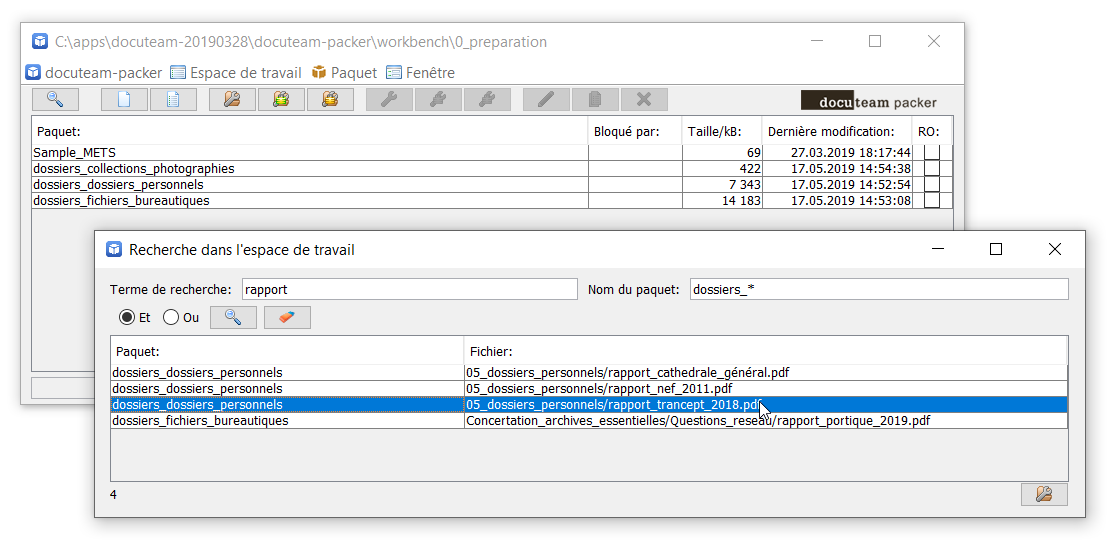Open the Paquet menu

click(345, 72)
